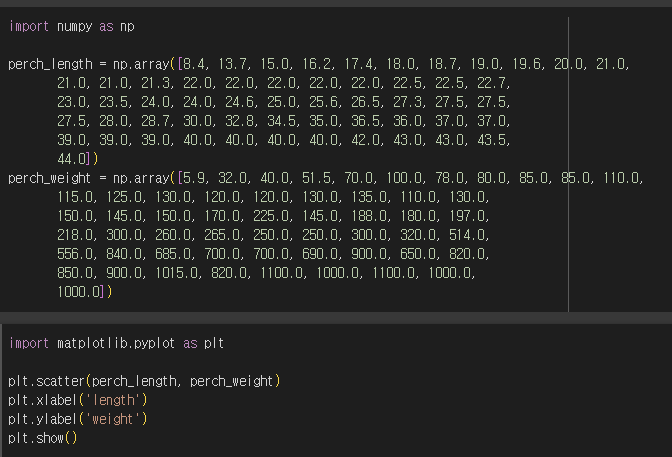Screen dimensions: 672x457
Task: Click the value 13.7 in perch_length
Action: point(233,64)
